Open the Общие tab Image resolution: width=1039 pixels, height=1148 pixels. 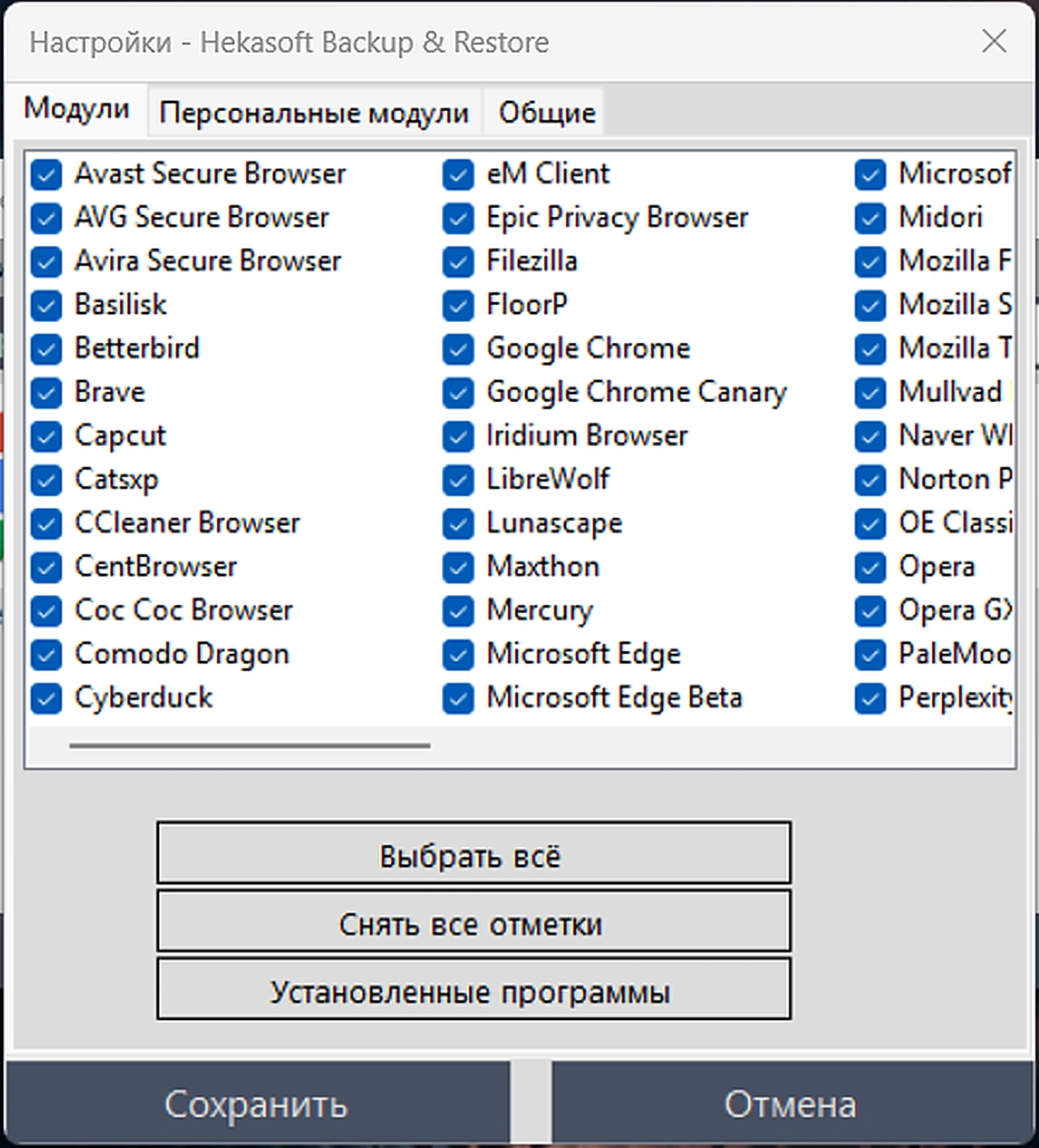pos(547,112)
